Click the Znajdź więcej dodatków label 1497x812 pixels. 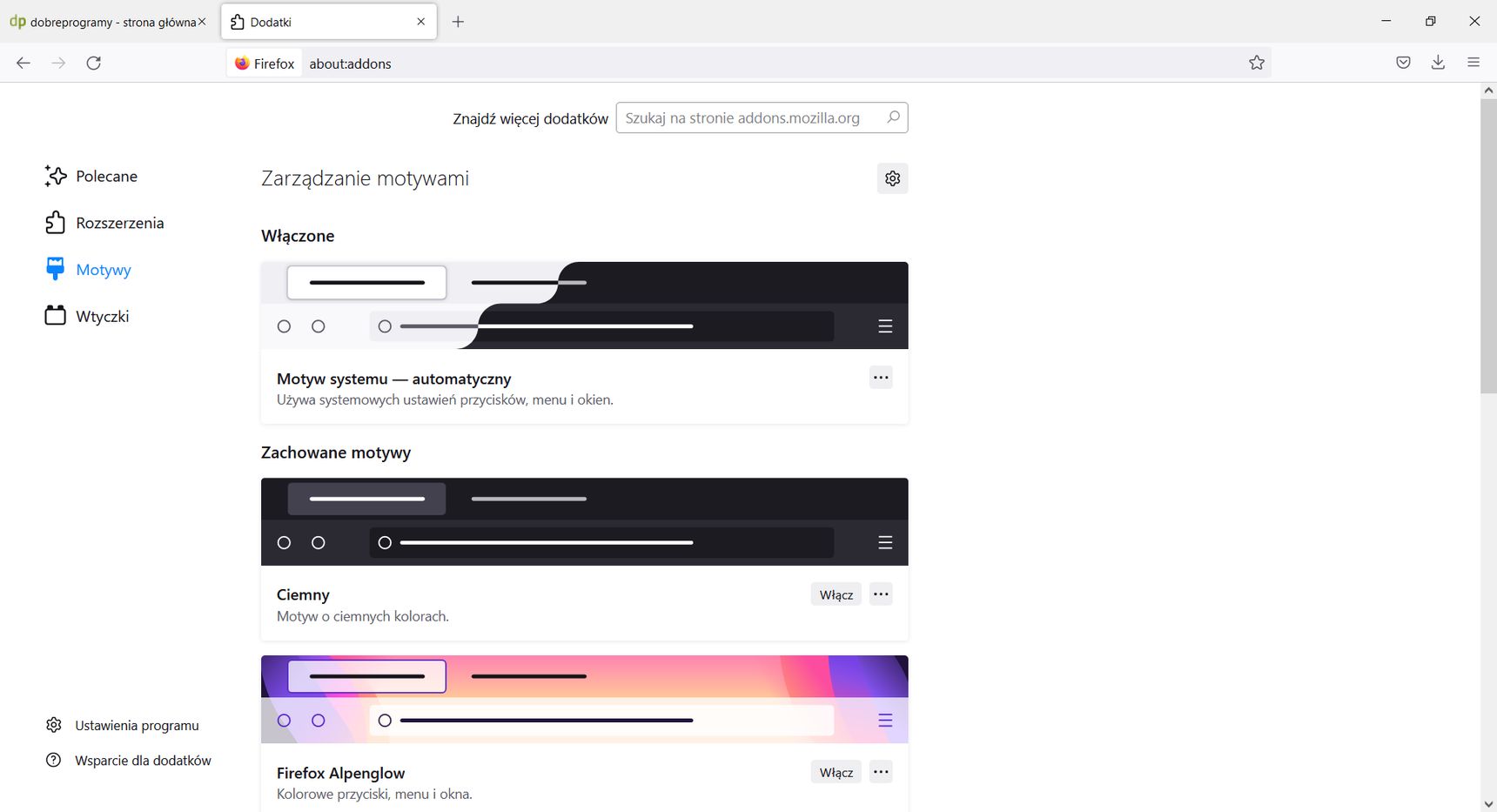[530, 118]
